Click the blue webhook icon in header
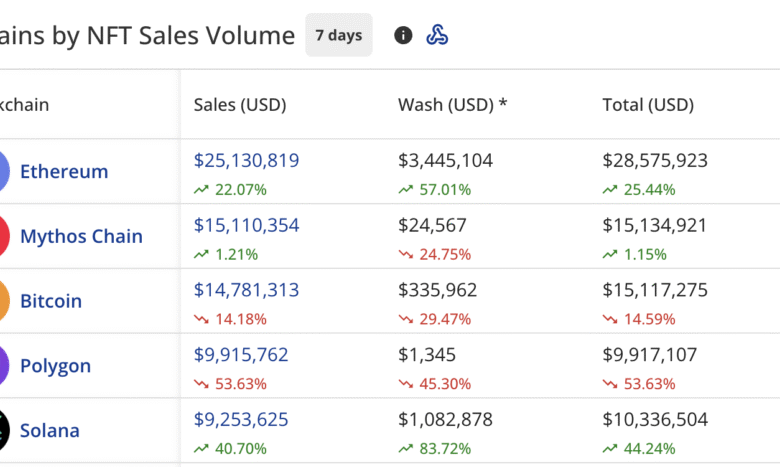780x467 pixels. pos(437,35)
